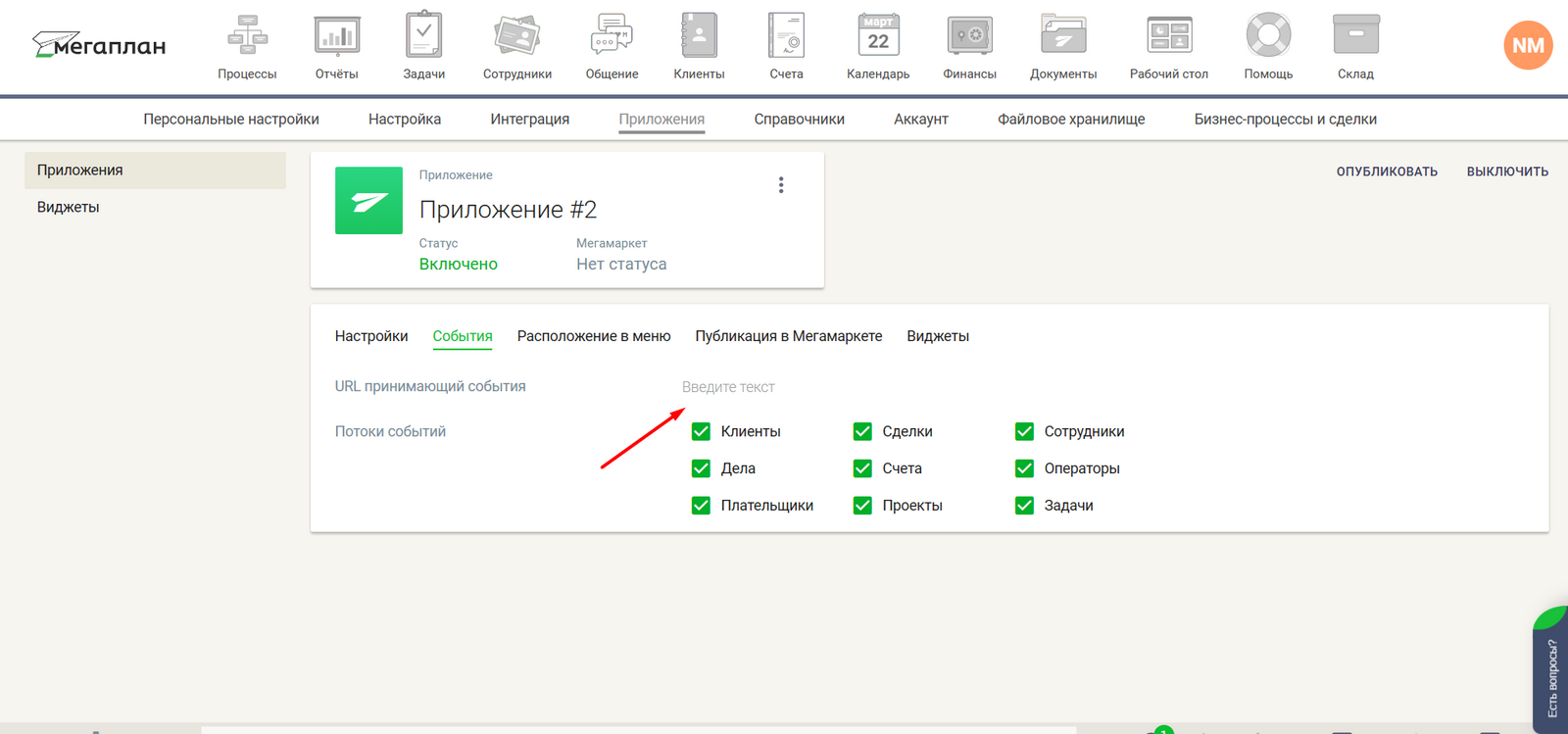This screenshot has height=734, width=1568.
Task: Open the Финансы safe icon
Action: [x=969, y=36]
